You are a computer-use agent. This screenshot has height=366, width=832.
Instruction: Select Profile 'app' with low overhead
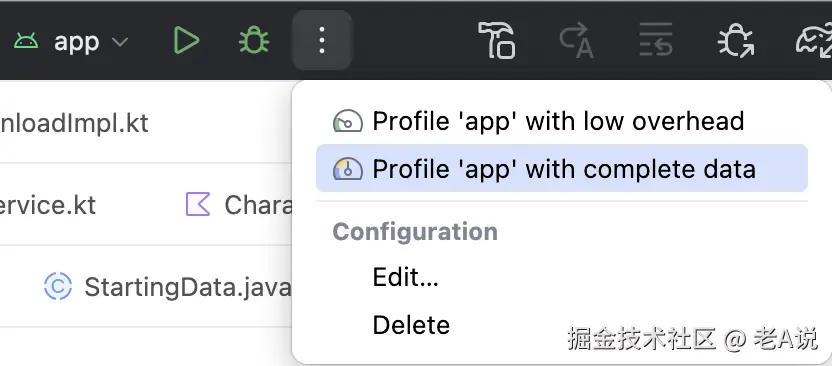[x=561, y=121]
